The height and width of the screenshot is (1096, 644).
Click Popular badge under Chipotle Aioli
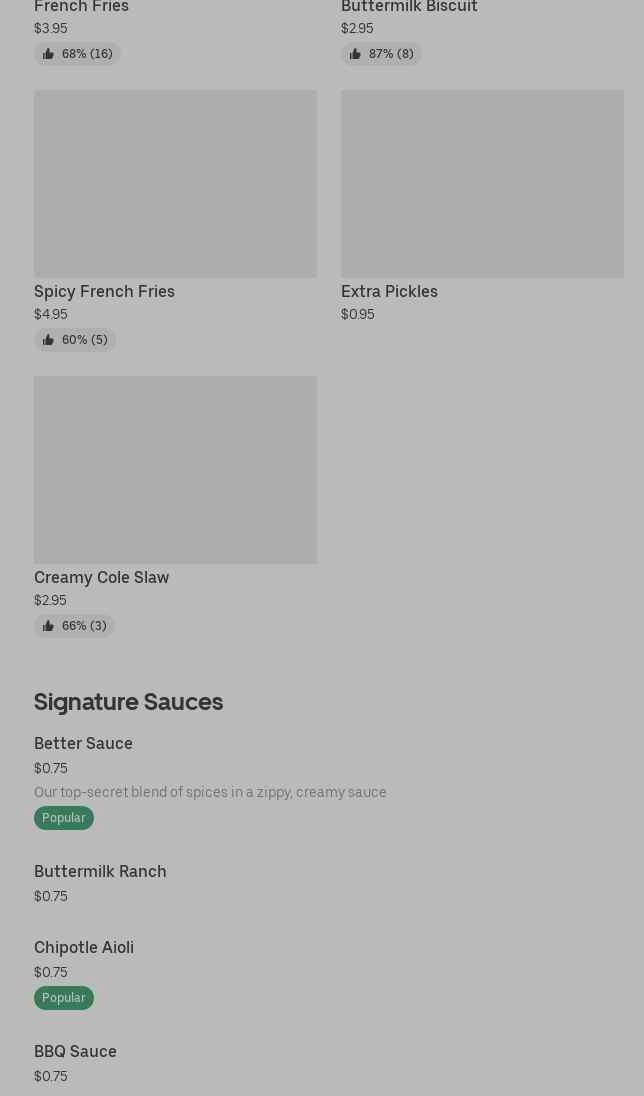[x=64, y=998]
